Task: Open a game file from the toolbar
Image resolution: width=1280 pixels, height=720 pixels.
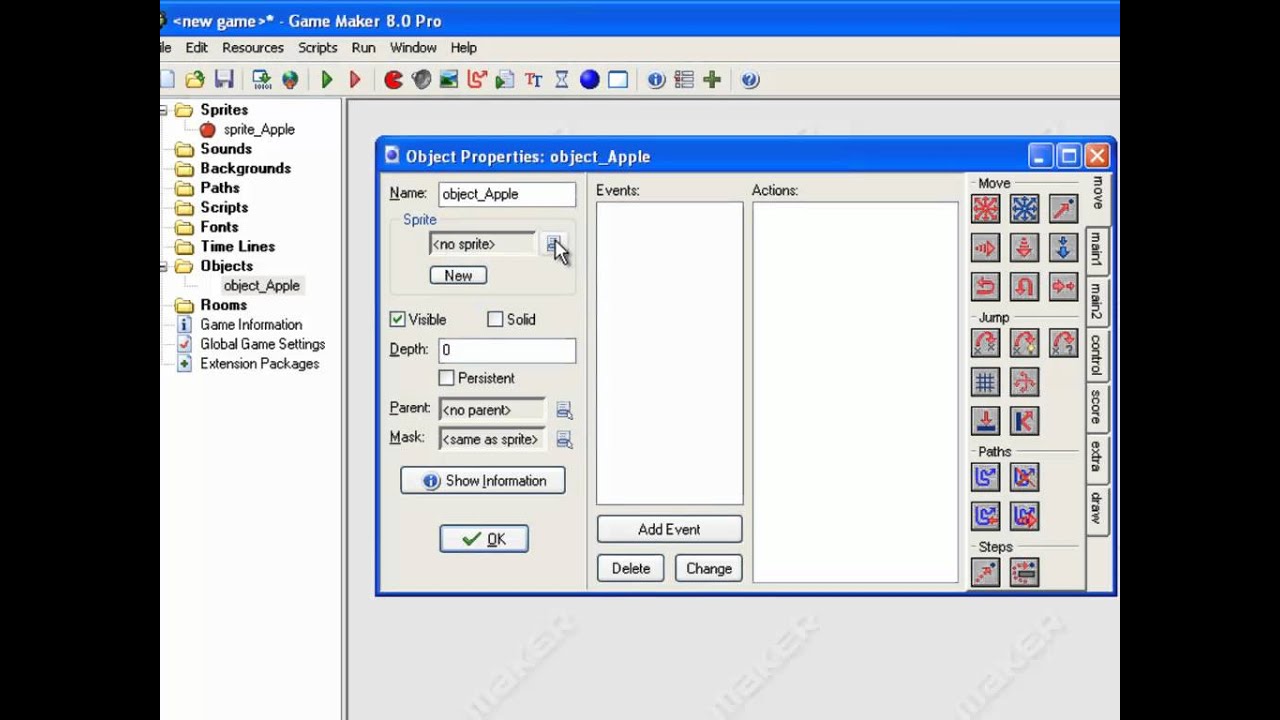Action: pyautogui.click(x=195, y=80)
